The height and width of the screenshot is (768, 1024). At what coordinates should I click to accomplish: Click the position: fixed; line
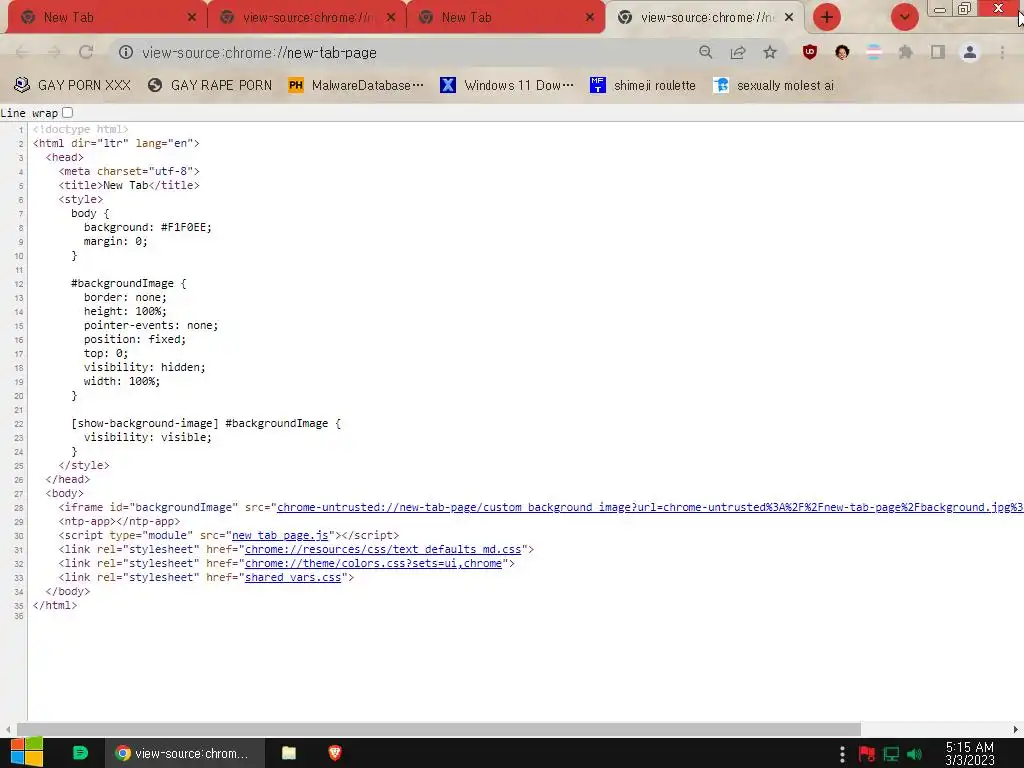[135, 339]
